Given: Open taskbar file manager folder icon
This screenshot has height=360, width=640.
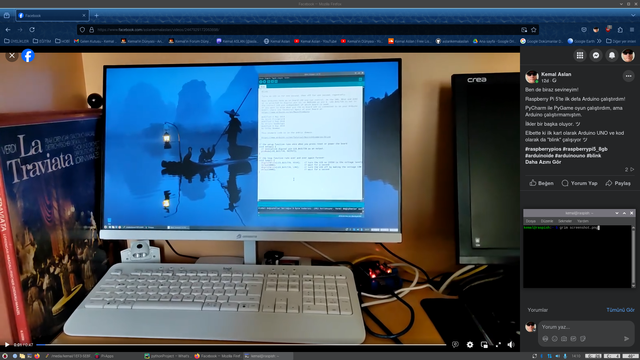Looking at the screenshot, I should point(22,356).
